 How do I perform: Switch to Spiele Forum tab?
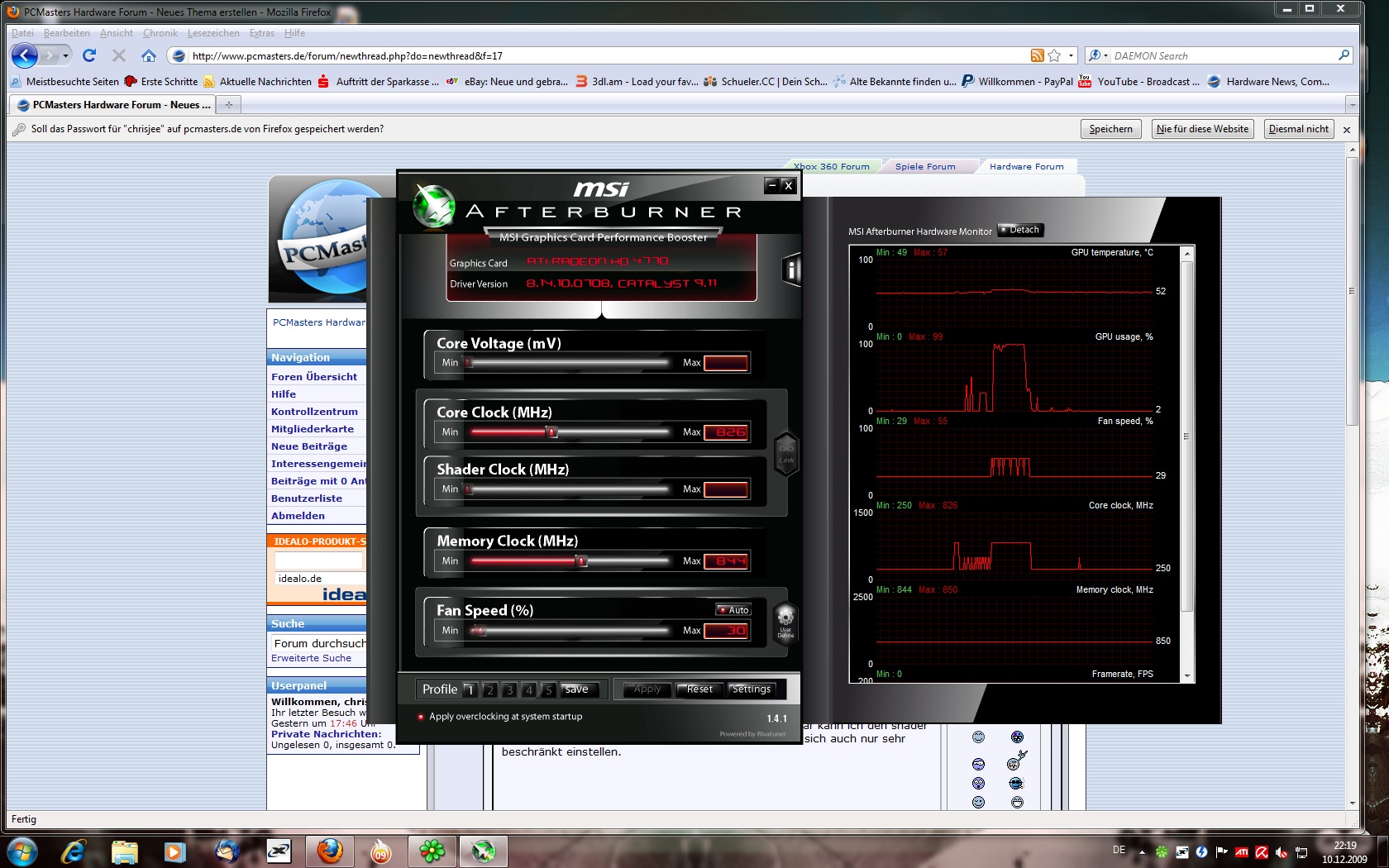[x=925, y=166]
